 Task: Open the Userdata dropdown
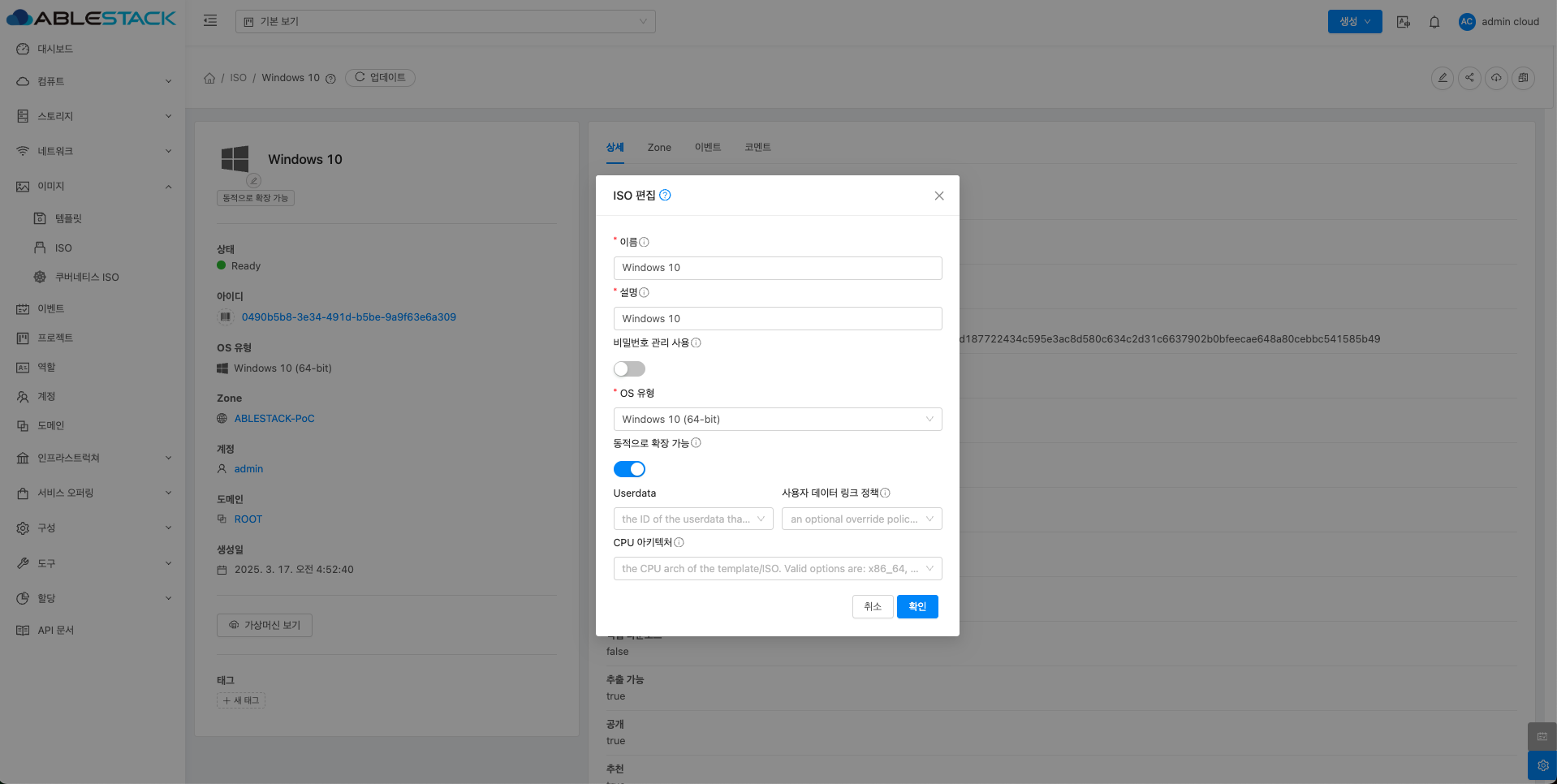click(x=692, y=519)
